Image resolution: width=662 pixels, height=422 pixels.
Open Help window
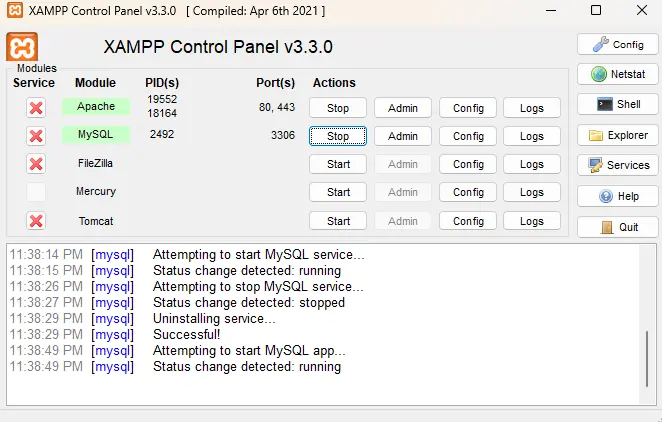618,196
